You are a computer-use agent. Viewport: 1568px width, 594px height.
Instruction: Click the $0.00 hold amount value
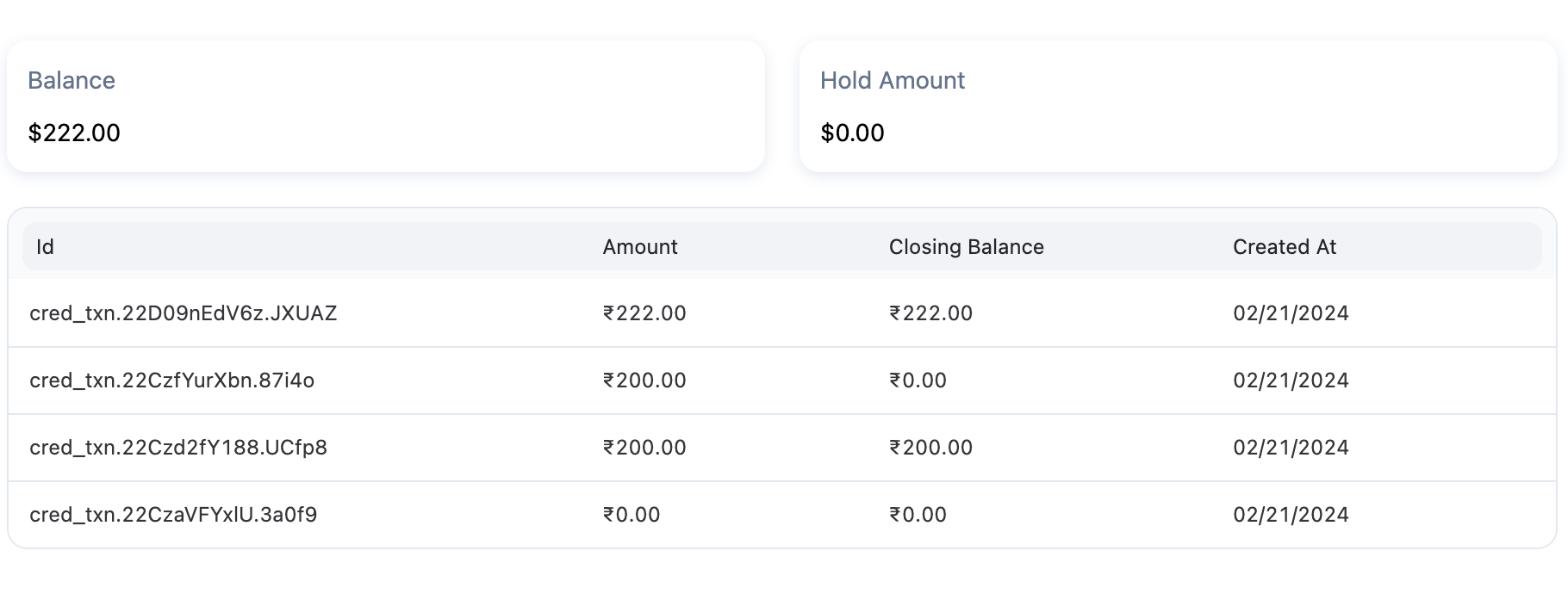[853, 133]
